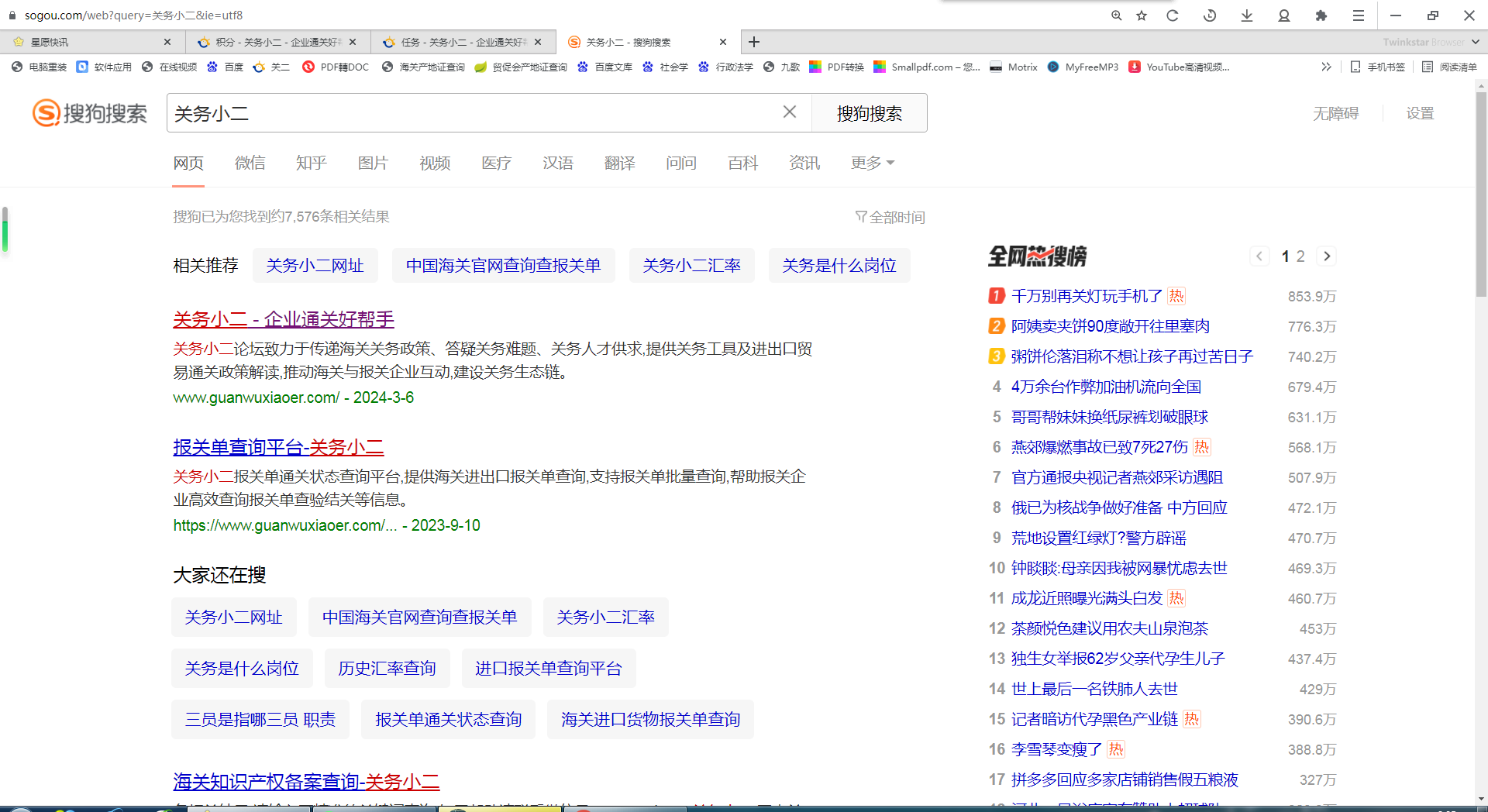Switch to the 积分 - 关务小二 tab

(277, 42)
